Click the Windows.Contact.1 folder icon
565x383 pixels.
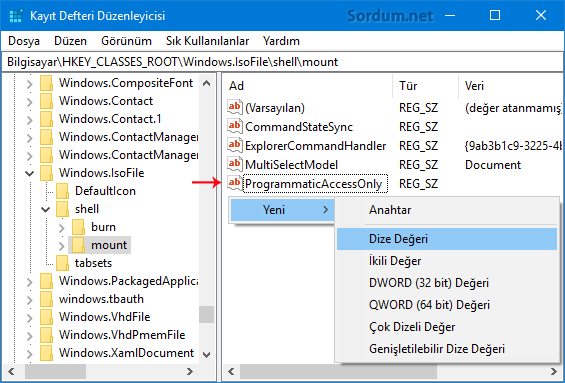(46, 119)
